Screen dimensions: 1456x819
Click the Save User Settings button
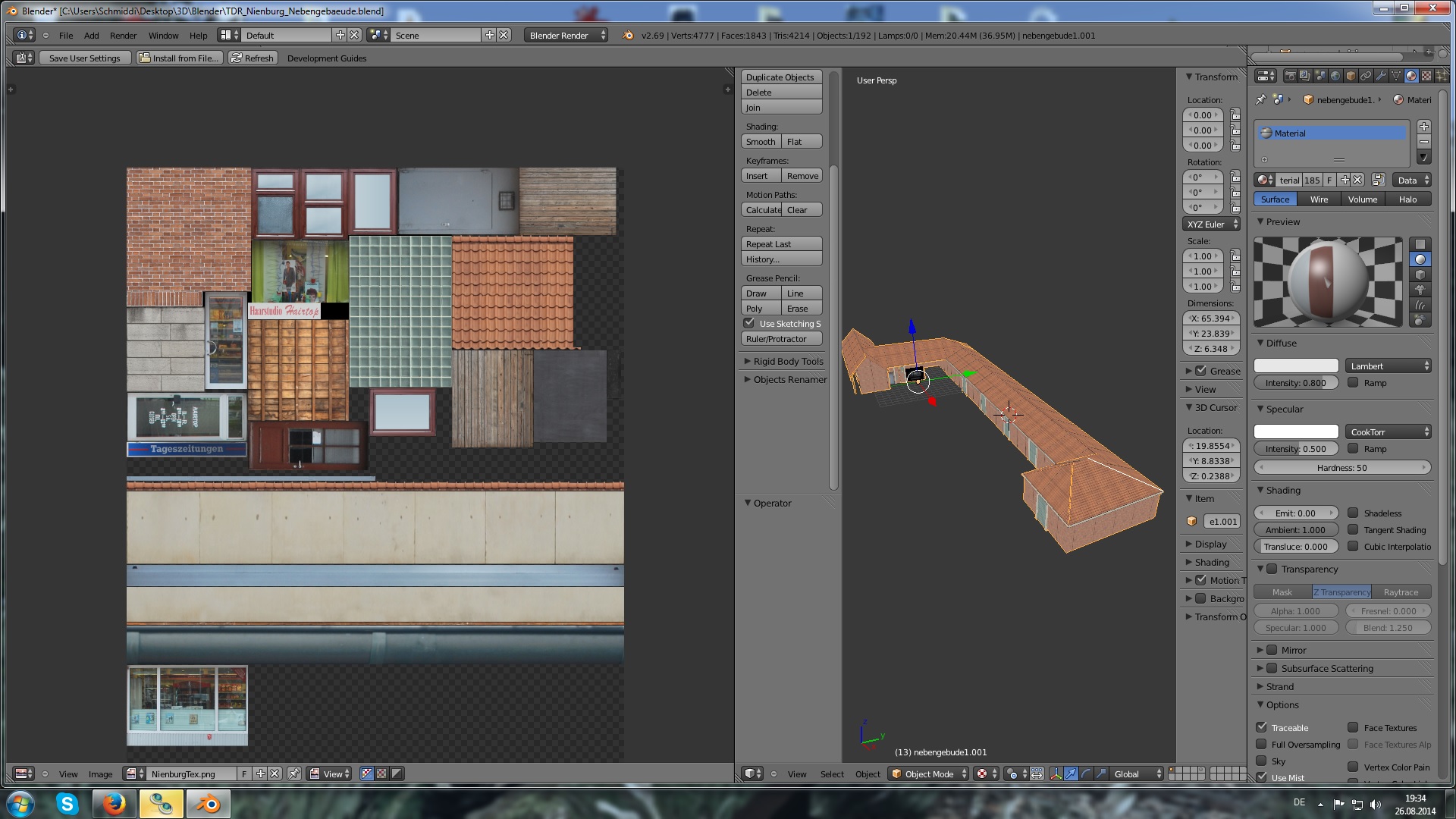(84, 58)
